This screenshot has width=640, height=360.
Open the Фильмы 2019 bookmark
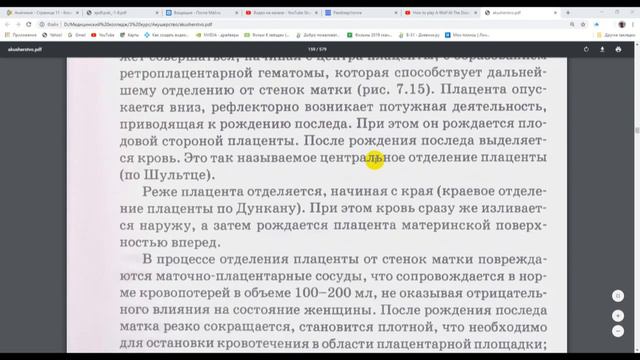pos(370,35)
